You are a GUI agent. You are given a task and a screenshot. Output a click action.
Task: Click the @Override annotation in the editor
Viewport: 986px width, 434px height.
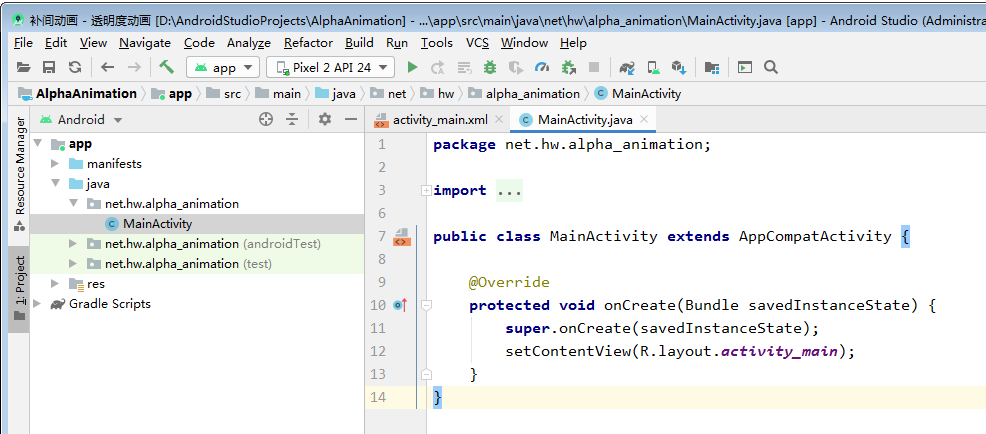click(509, 282)
